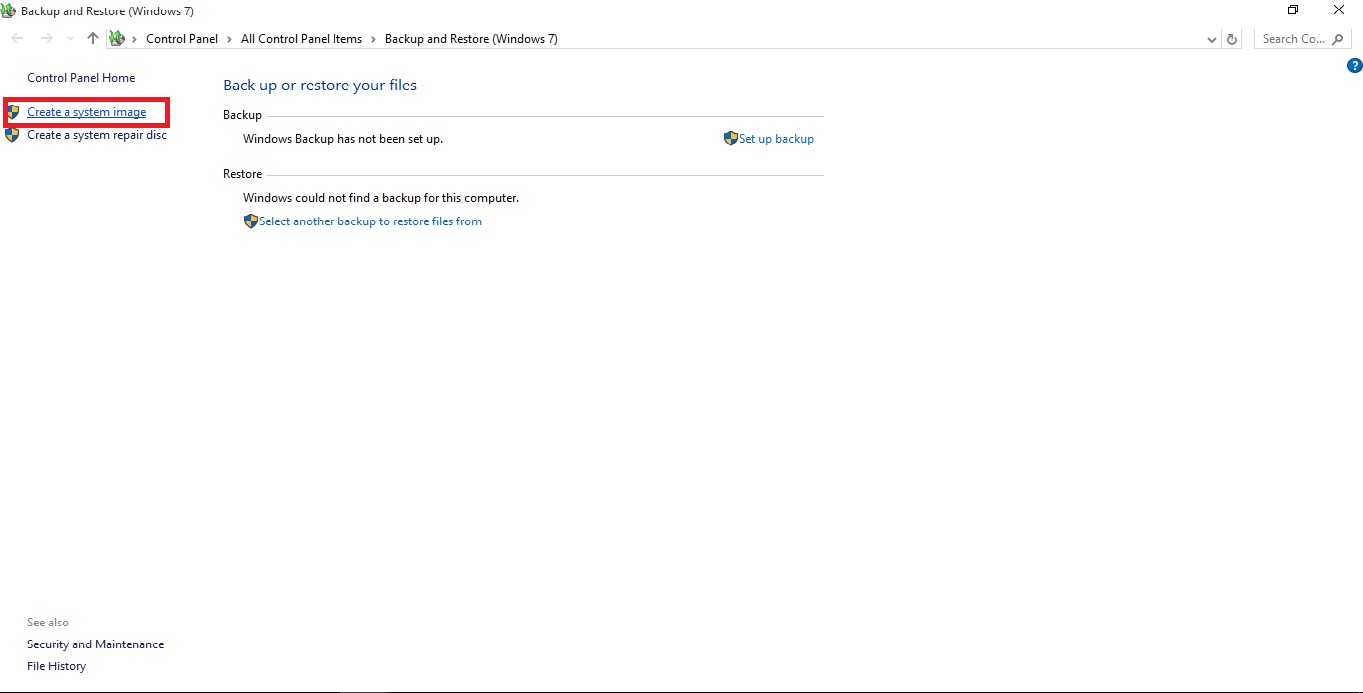Click the search magnifier icon
This screenshot has height=693, width=1363.
coord(1338,39)
